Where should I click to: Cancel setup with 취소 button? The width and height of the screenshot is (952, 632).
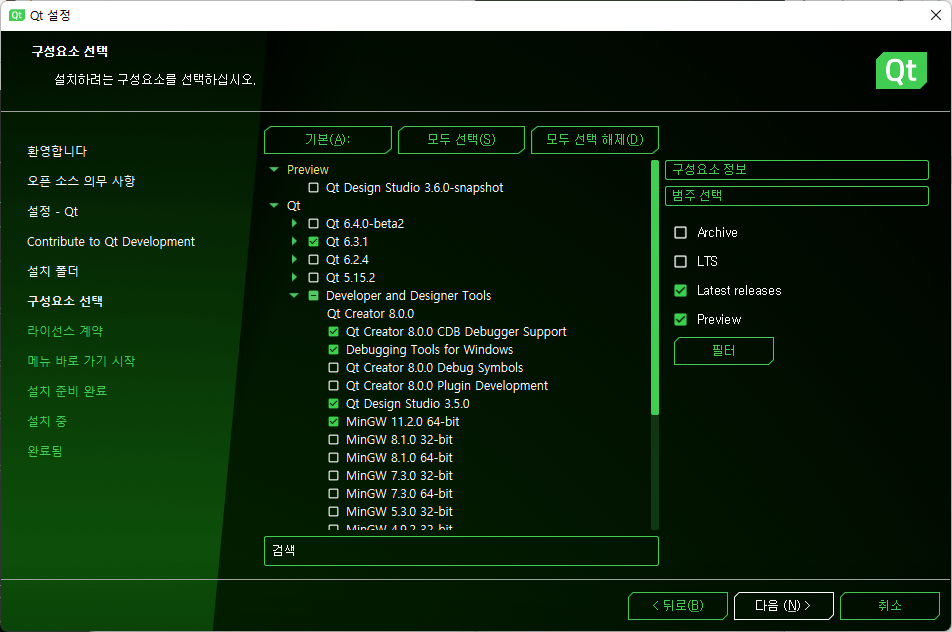(890, 606)
